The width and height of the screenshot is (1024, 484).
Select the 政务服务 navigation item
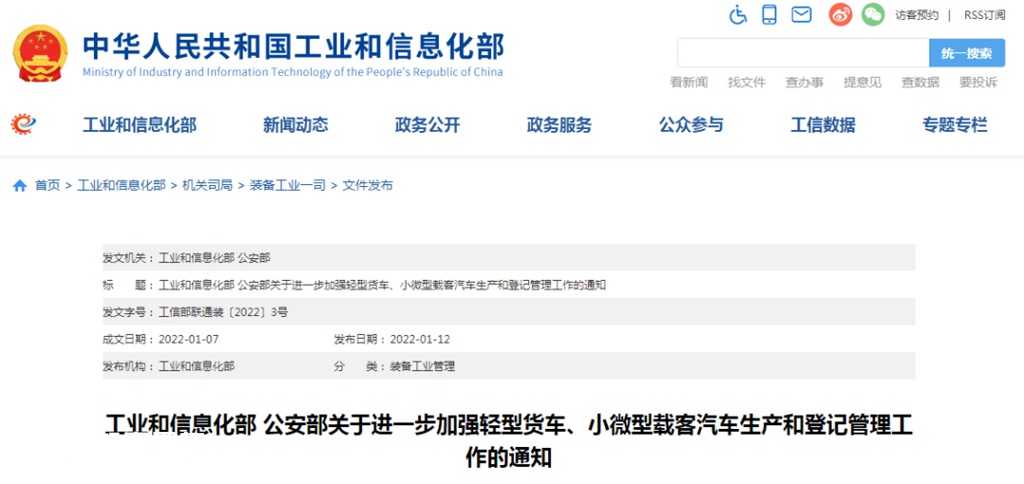point(559,125)
